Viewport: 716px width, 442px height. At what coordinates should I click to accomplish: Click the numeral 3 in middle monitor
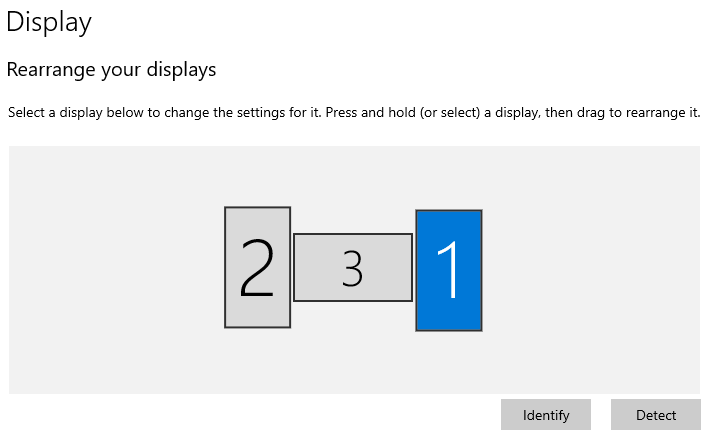pyautogui.click(x=352, y=268)
